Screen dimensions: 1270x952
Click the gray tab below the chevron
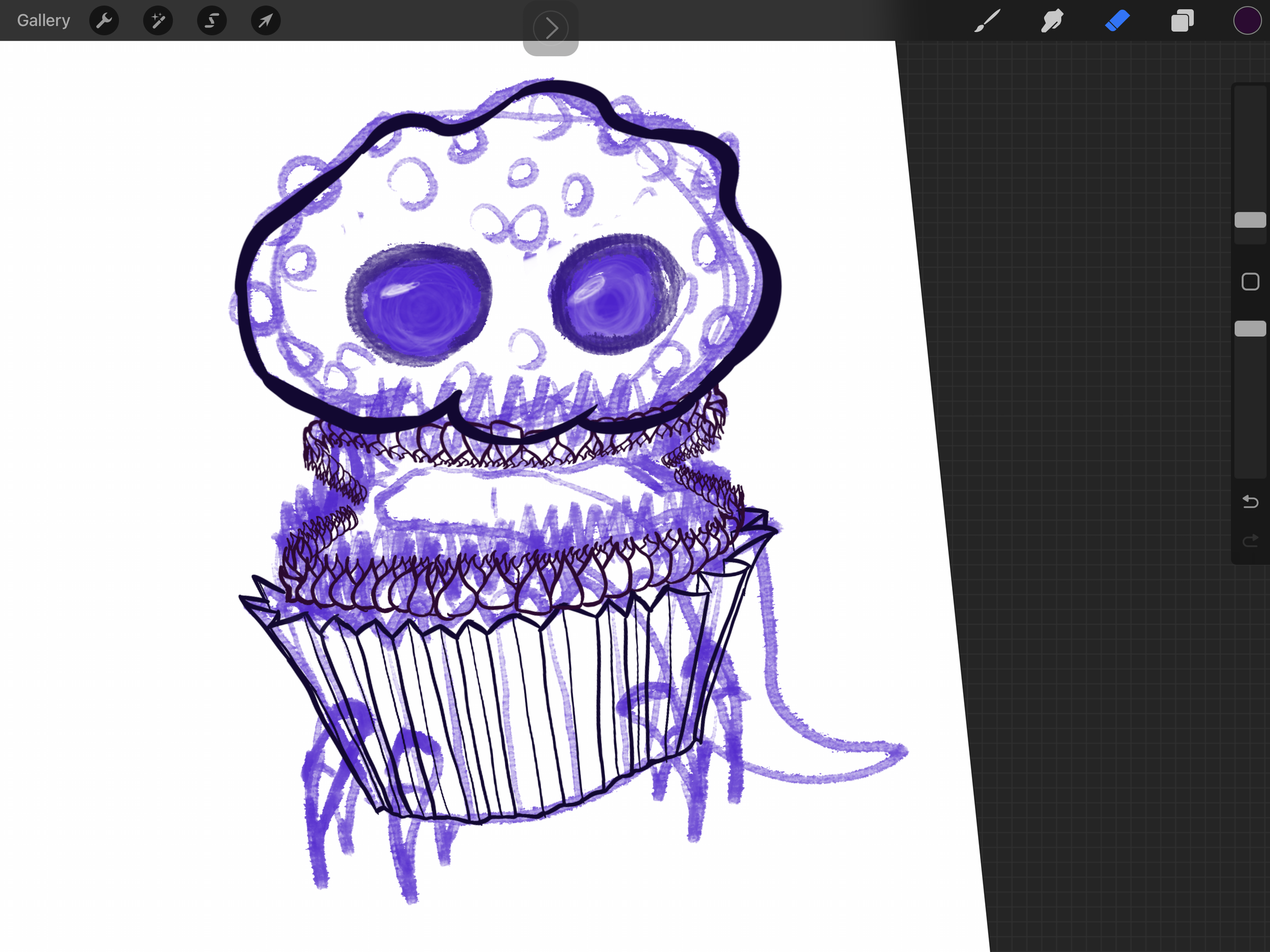click(x=551, y=49)
